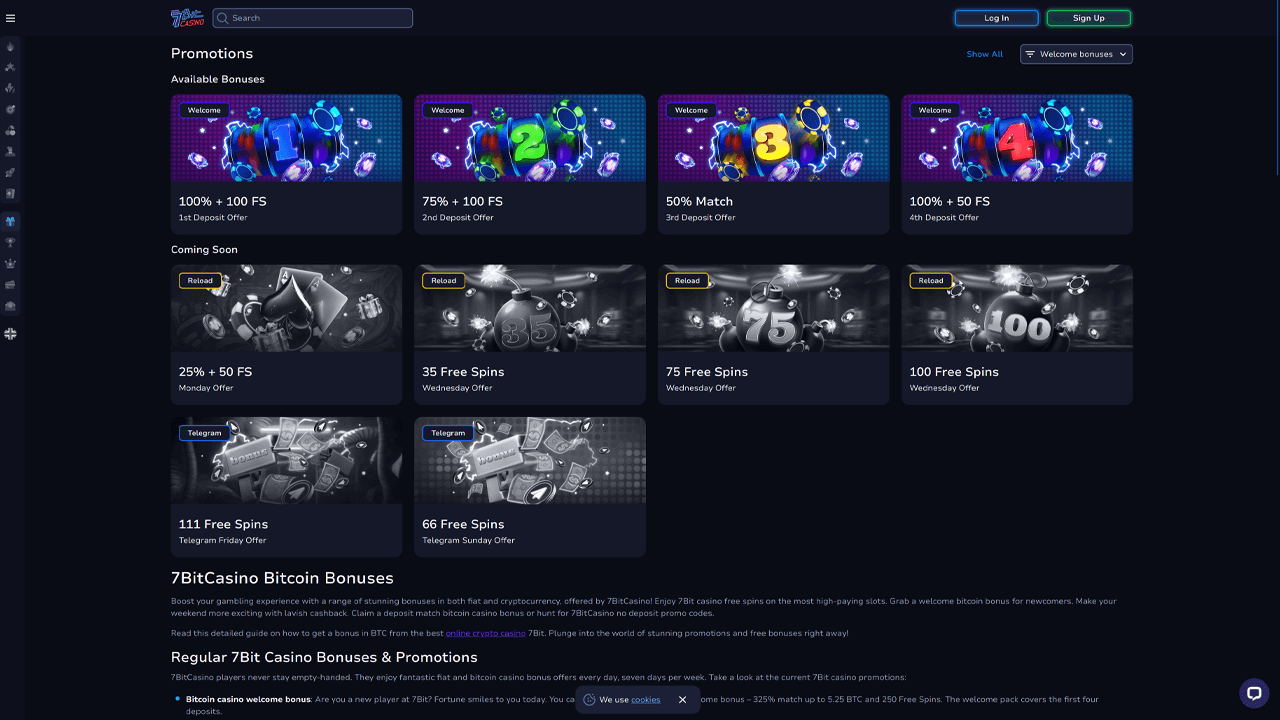Click the crown VIP sidebar icon
This screenshot has width=1280, height=720.
pos(11,263)
